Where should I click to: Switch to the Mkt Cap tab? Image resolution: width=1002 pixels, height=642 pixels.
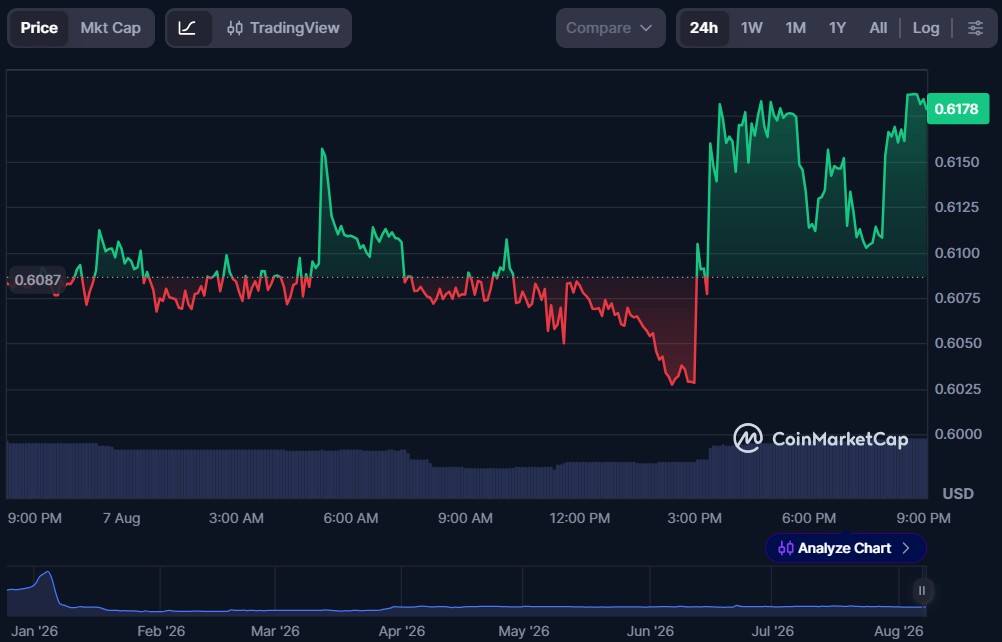pos(111,28)
